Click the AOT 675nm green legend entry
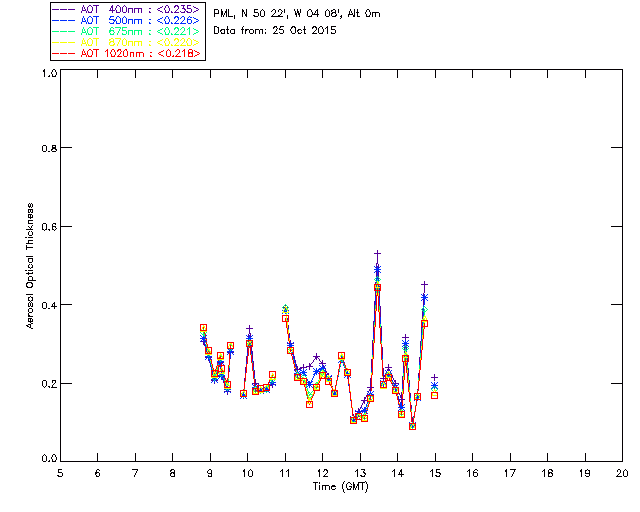 click(127, 31)
